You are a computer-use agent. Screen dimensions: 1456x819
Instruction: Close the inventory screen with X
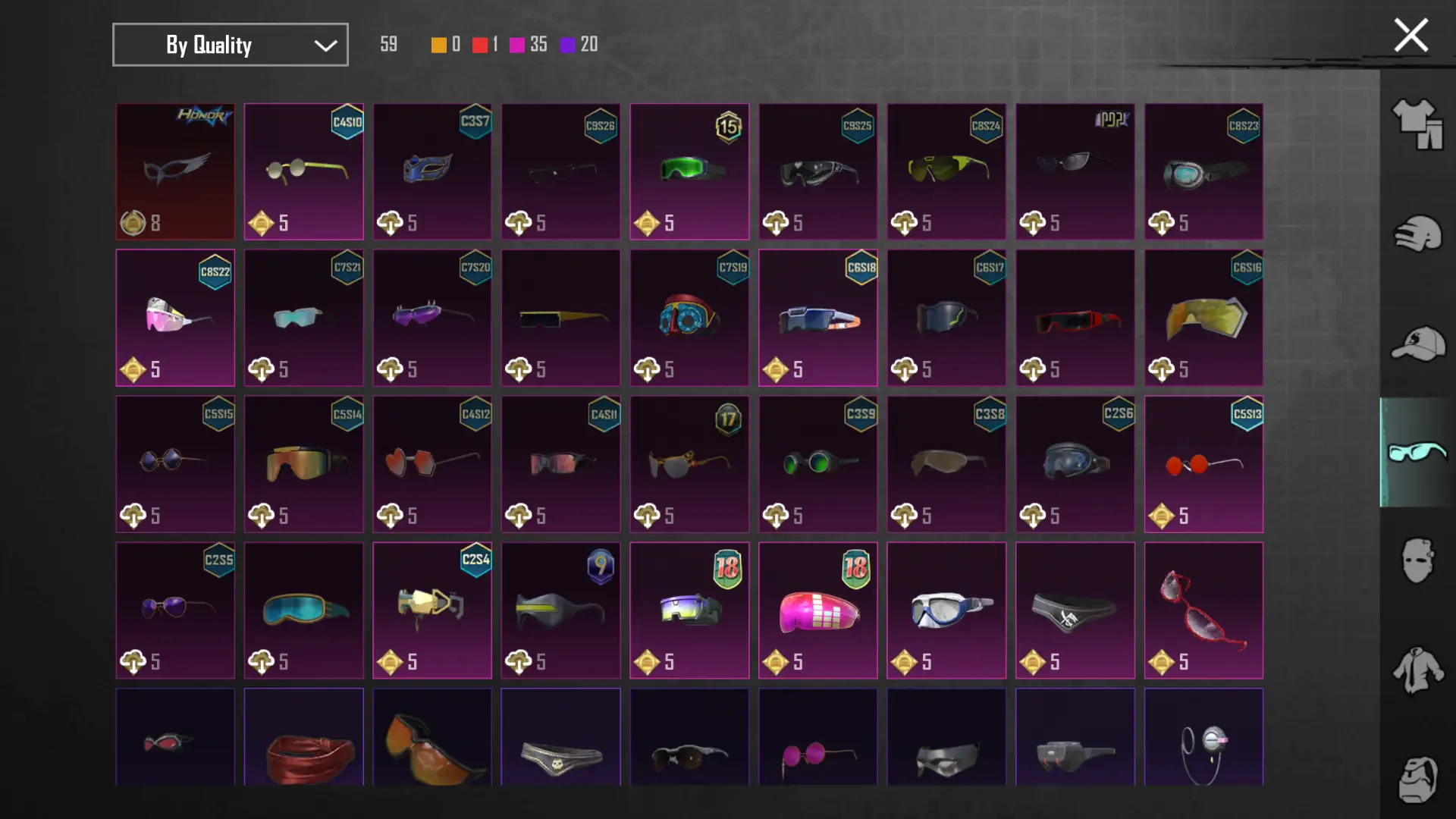[1410, 35]
